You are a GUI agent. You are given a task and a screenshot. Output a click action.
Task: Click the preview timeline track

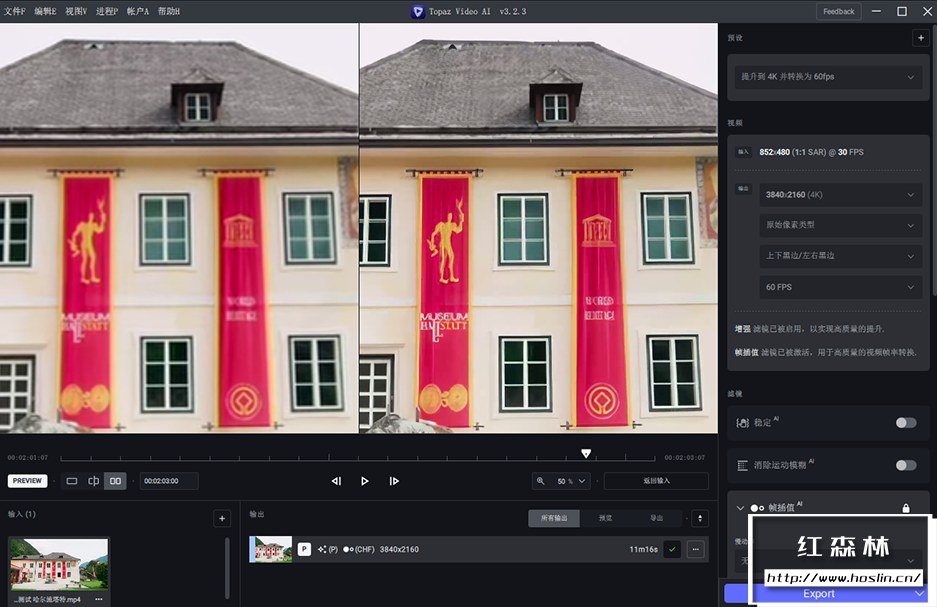(x=357, y=459)
